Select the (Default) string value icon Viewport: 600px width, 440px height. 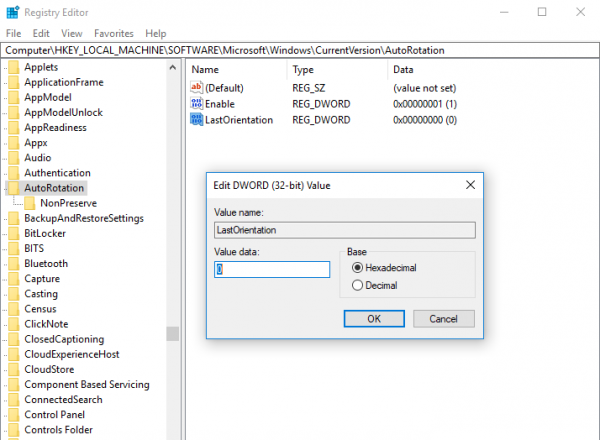click(196, 88)
